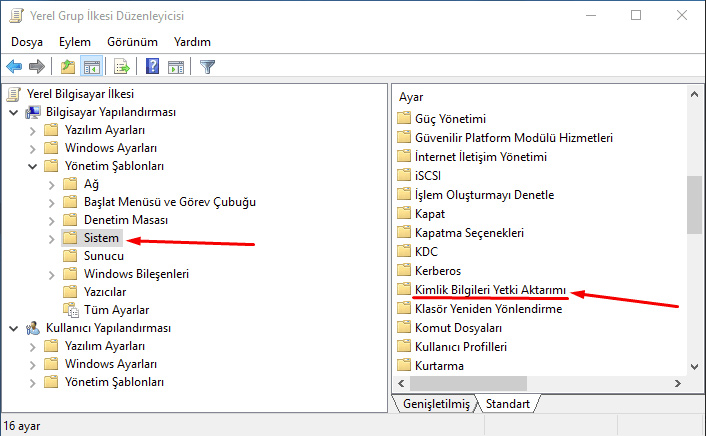Click the Ayar column header

pos(411,97)
